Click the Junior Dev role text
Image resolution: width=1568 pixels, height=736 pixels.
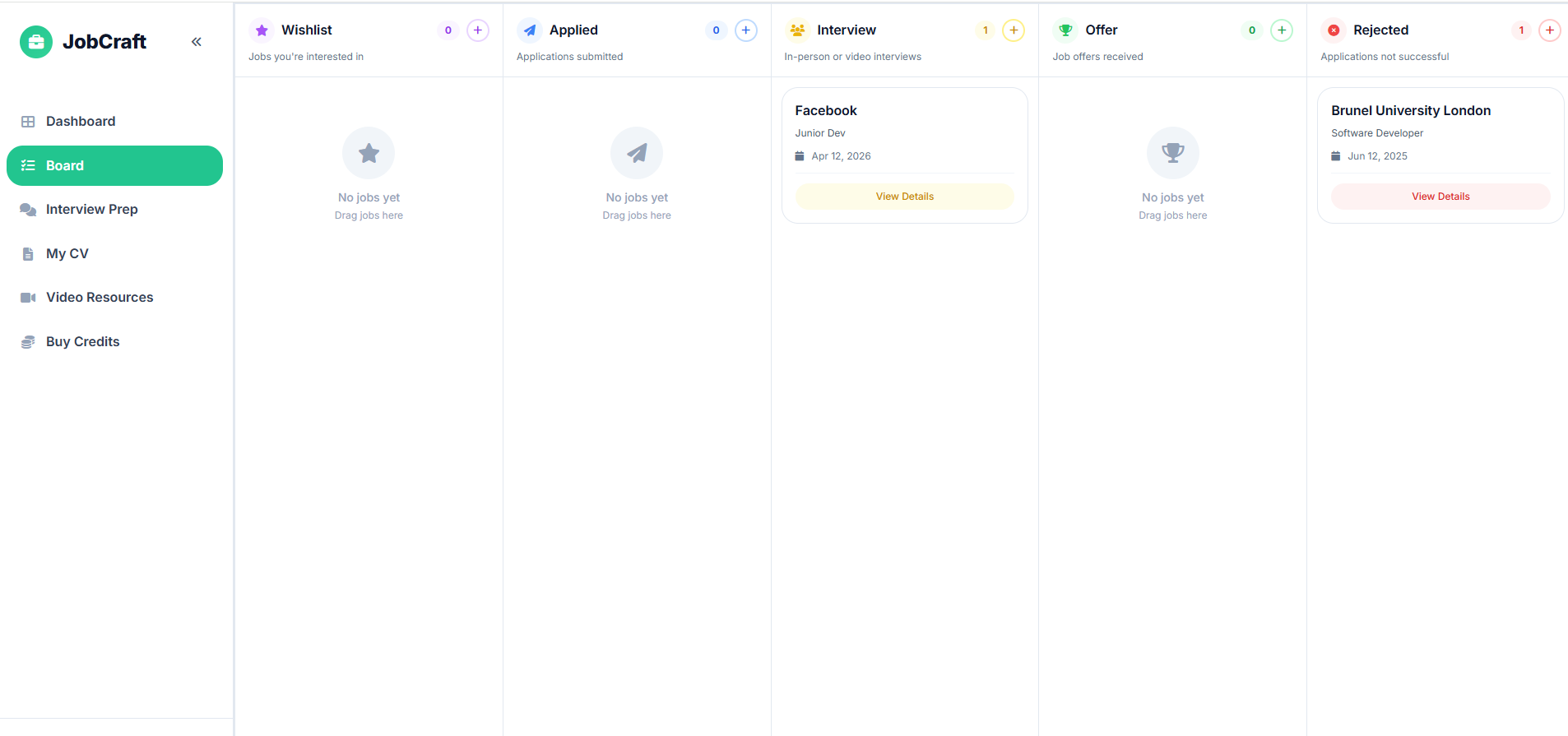(820, 133)
